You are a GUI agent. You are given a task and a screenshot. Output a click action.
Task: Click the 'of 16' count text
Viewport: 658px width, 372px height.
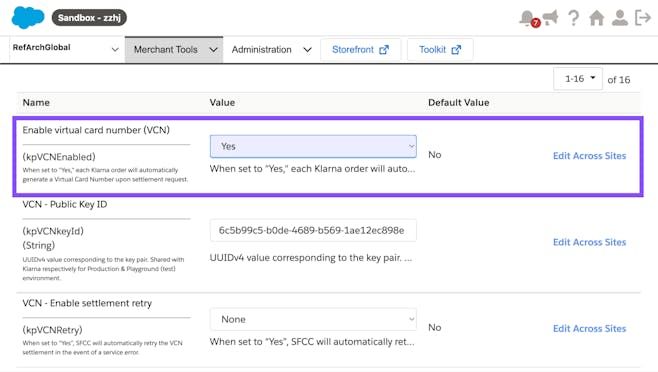(619, 80)
